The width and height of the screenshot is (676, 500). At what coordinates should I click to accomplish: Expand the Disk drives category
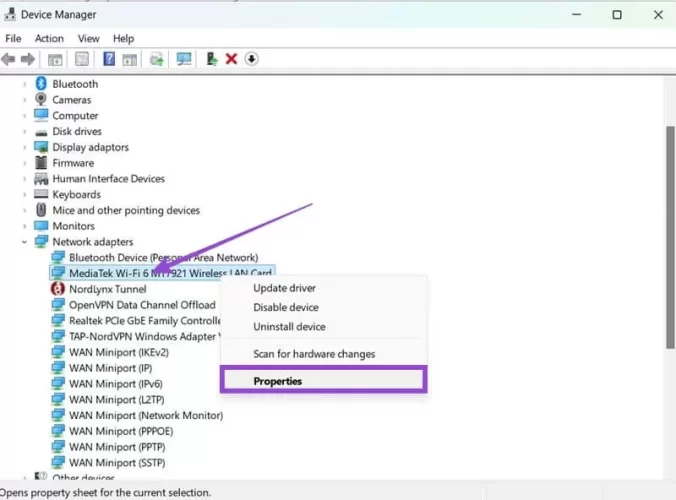(x=24, y=132)
